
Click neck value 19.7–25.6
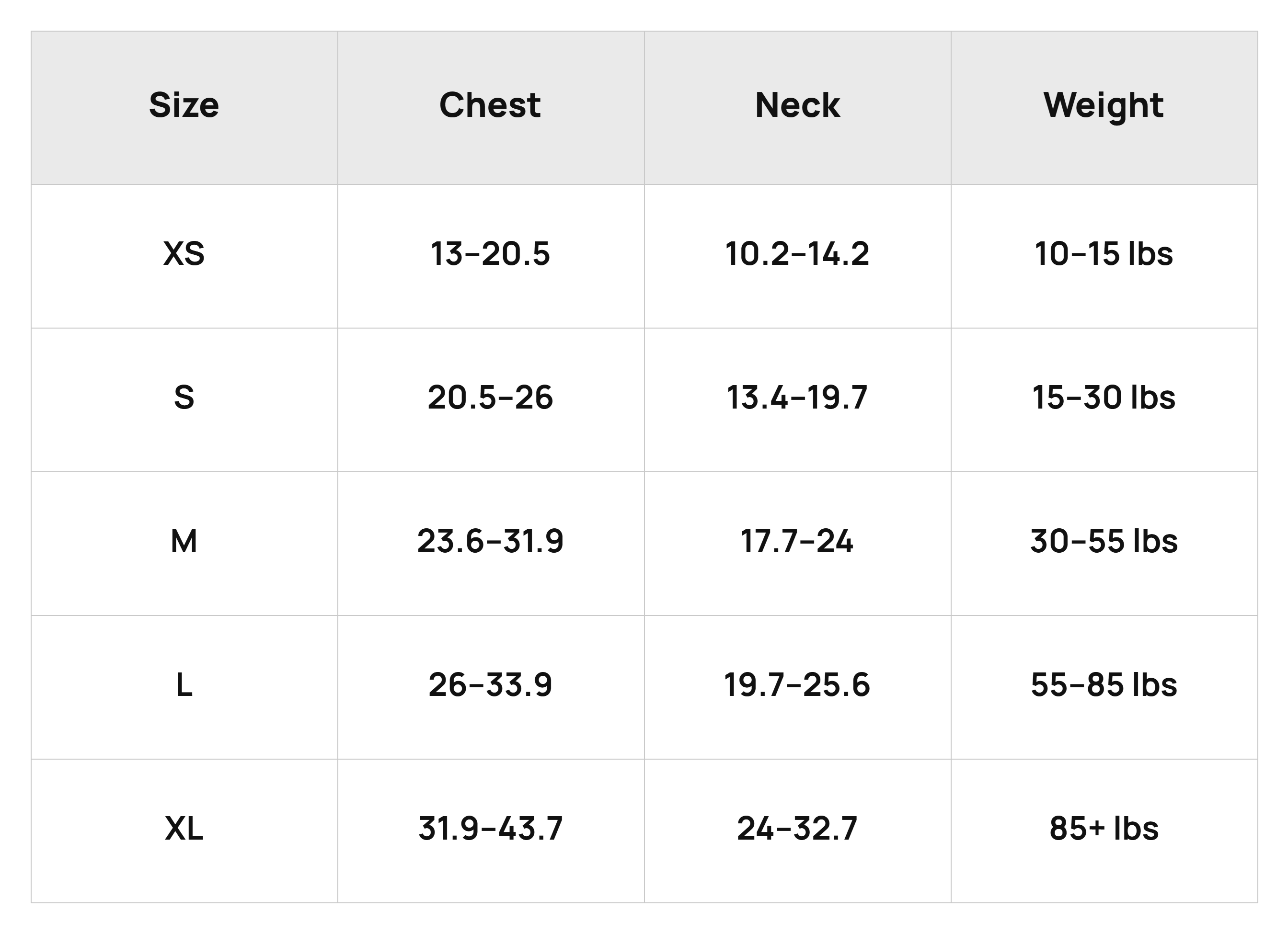797,684
